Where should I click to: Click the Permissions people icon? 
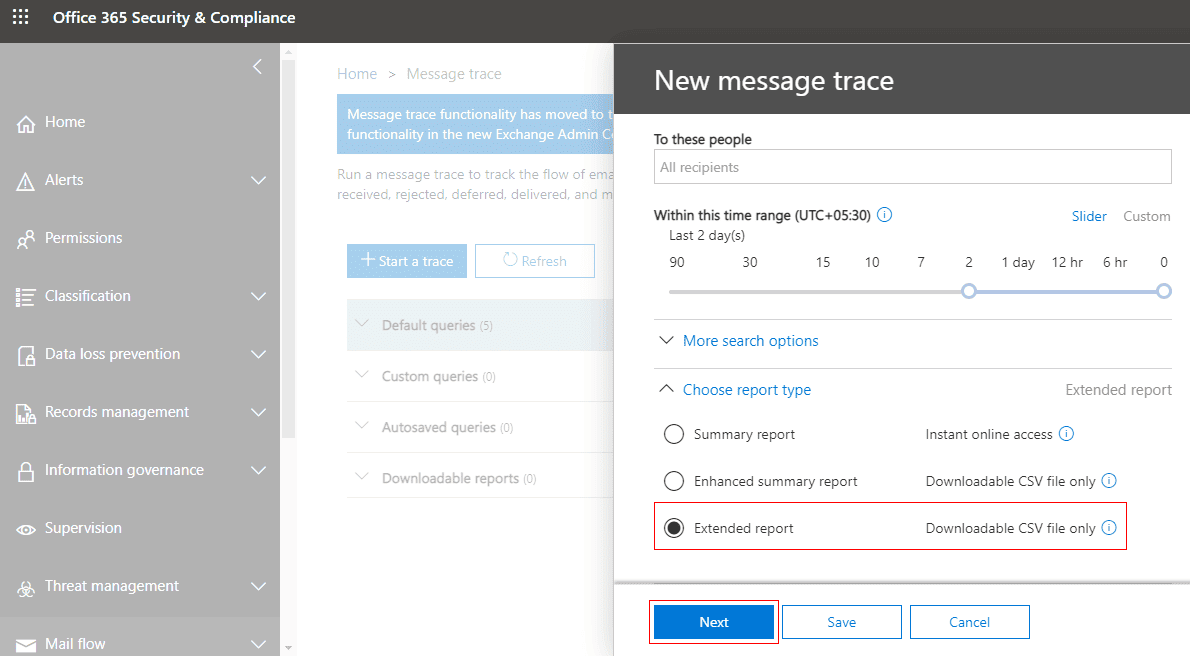pyautogui.click(x=26, y=239)
